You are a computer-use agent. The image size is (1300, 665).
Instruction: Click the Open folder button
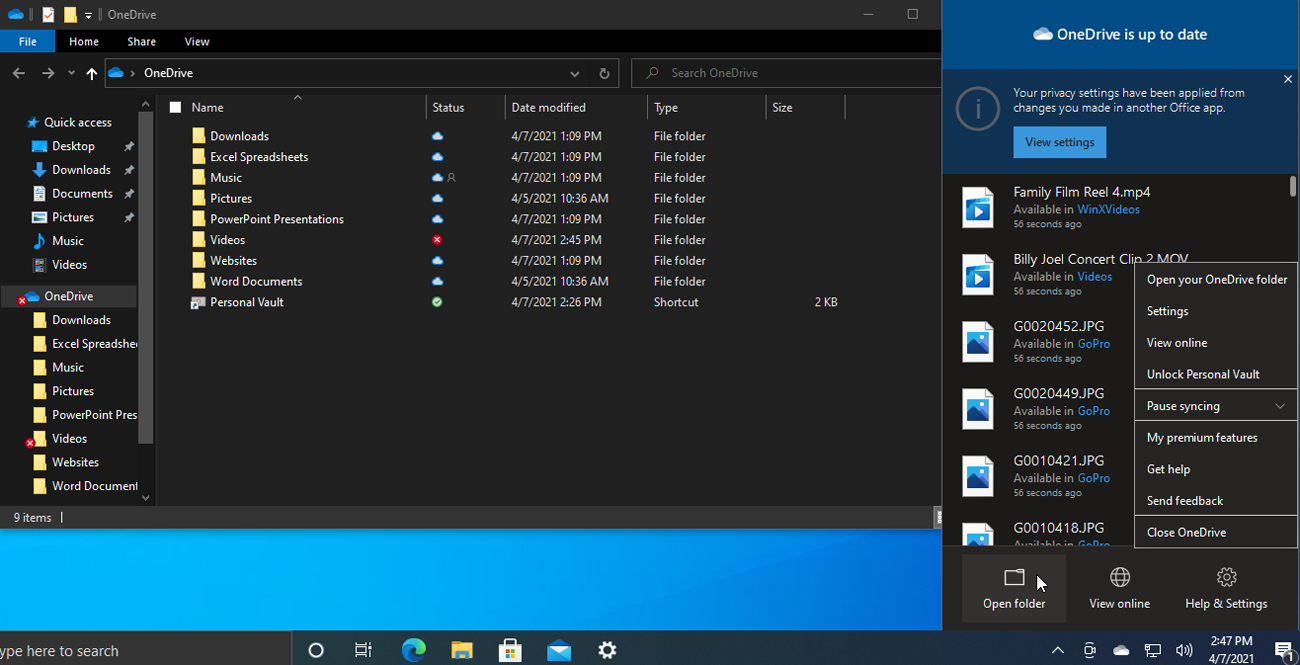pyautogui.click(x=1014, y=589)
